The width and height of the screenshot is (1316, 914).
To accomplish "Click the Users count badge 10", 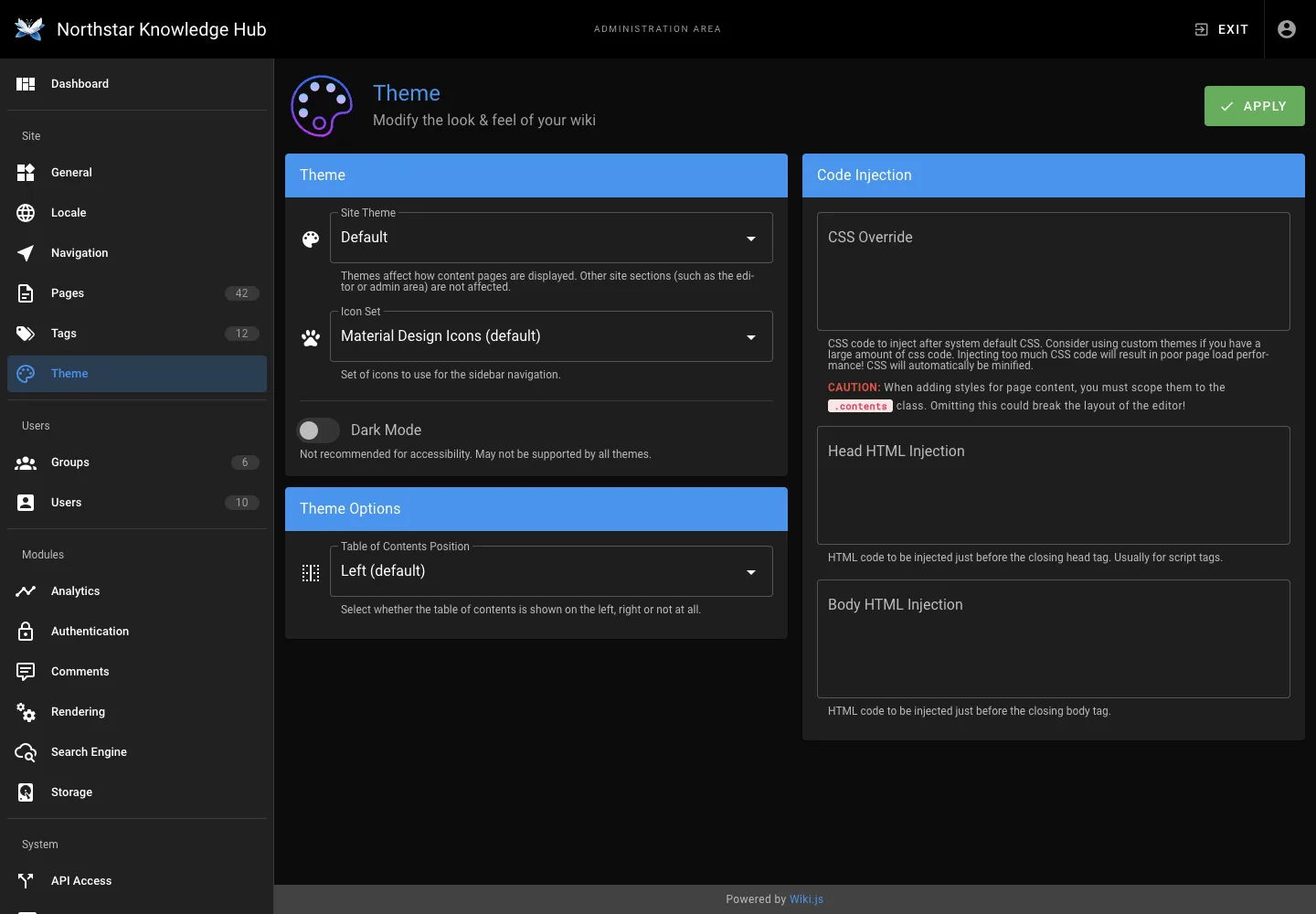I will click(x=242, y=503).
